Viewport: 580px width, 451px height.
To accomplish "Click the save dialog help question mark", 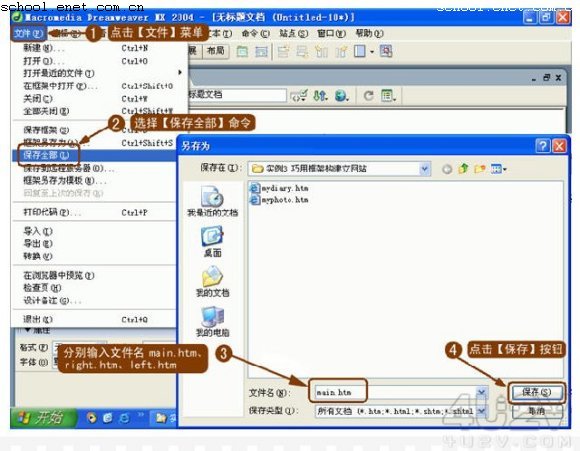I will [x=543, y=146].
